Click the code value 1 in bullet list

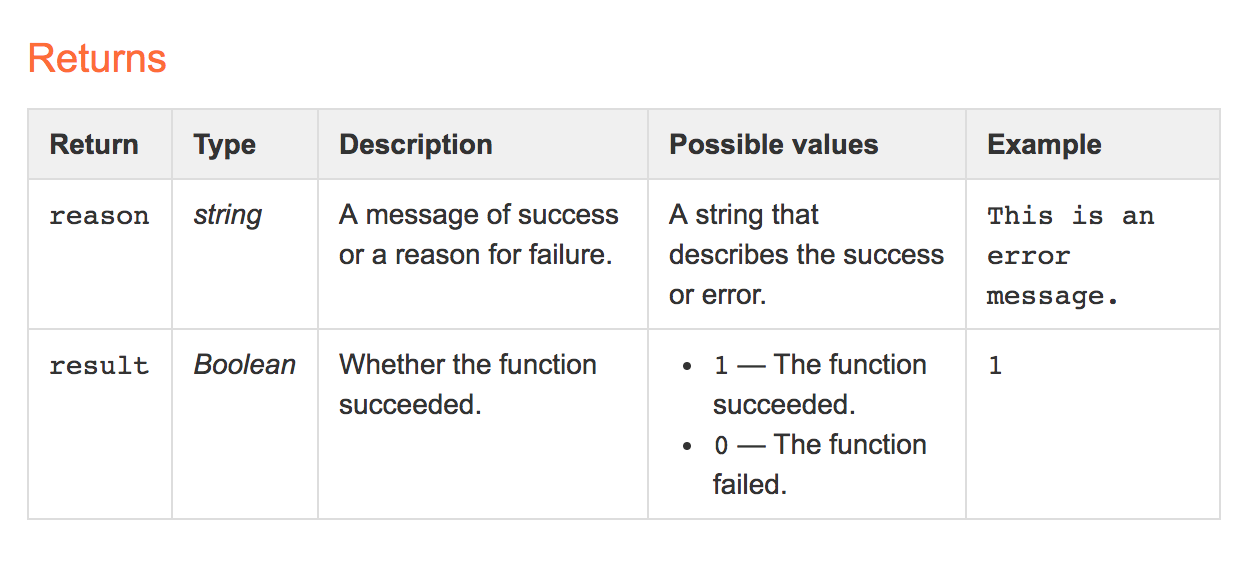click(721, 366)
